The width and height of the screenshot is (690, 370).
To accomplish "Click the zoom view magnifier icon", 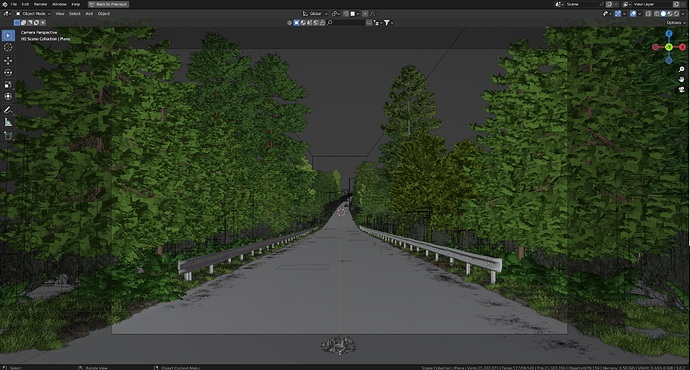I will pyautogui.click(x=682, y=70).
